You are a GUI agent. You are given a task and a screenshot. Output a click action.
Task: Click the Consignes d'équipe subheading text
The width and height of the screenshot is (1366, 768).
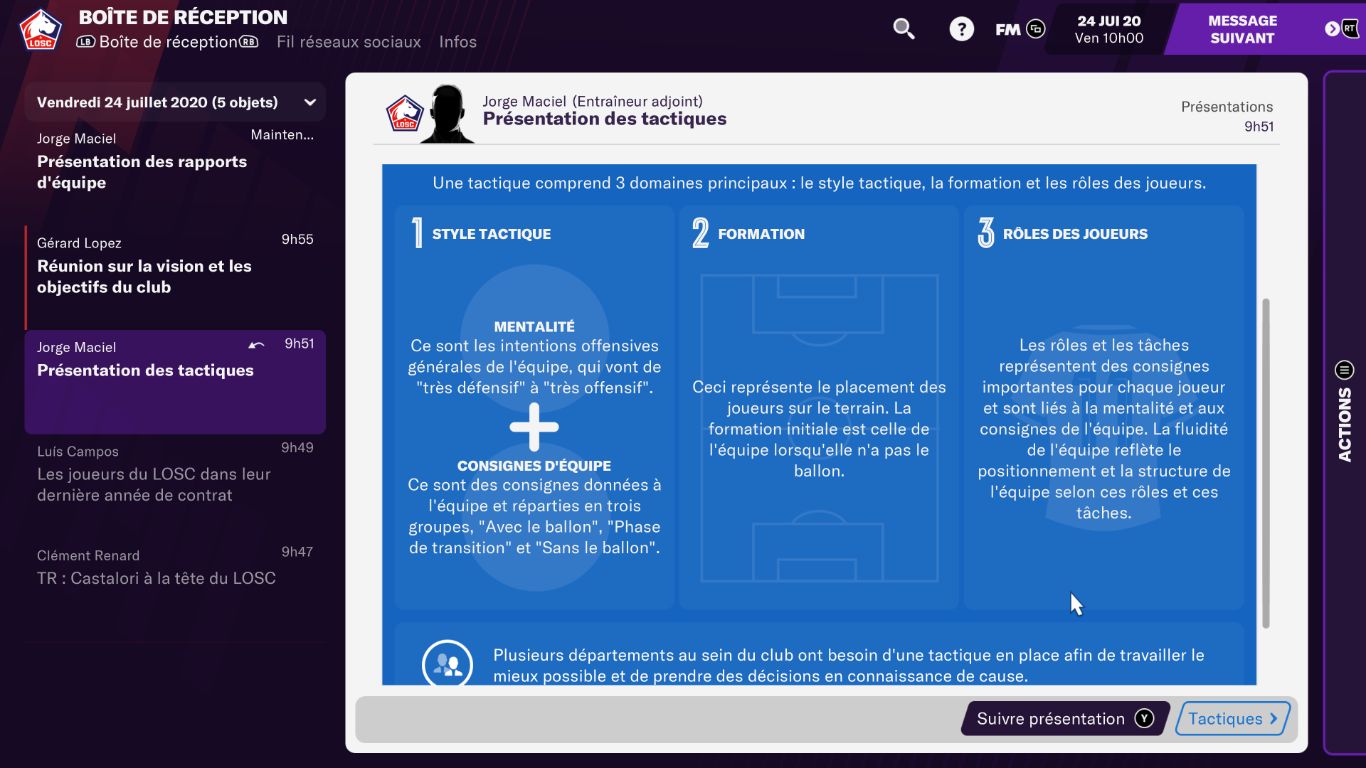coord(534,466)
